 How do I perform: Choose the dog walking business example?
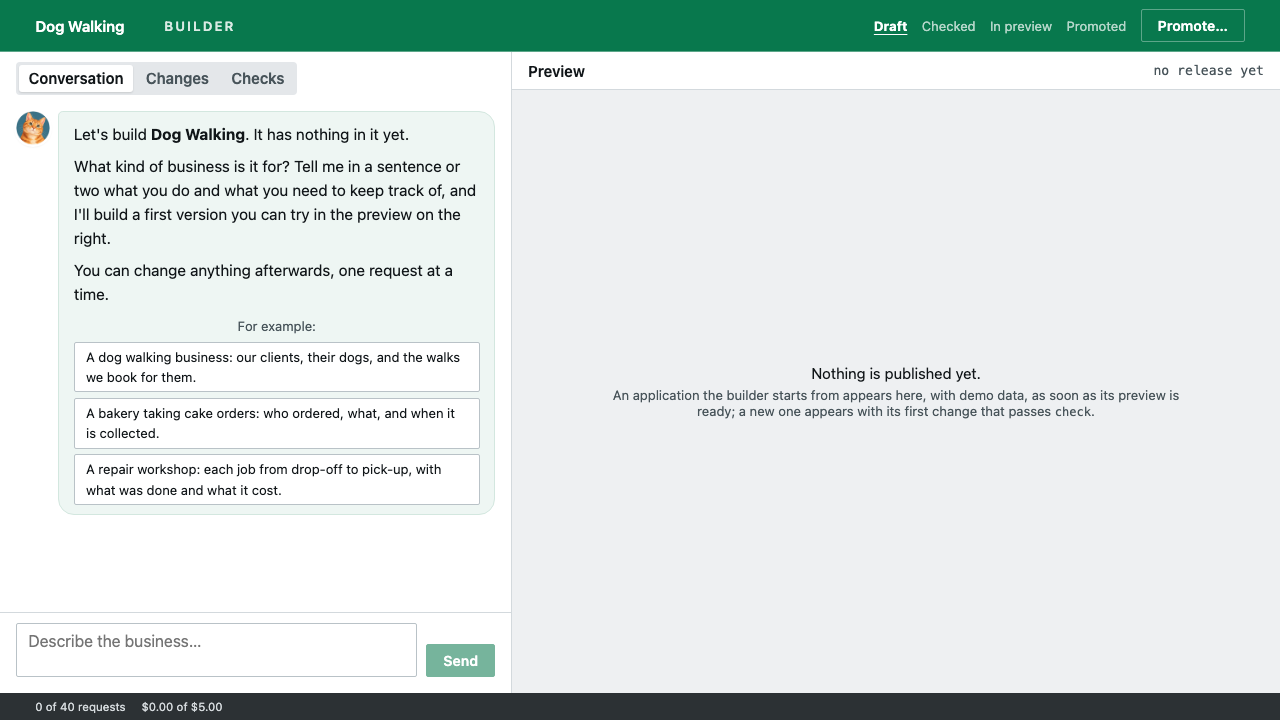click(x=277, y=367)
